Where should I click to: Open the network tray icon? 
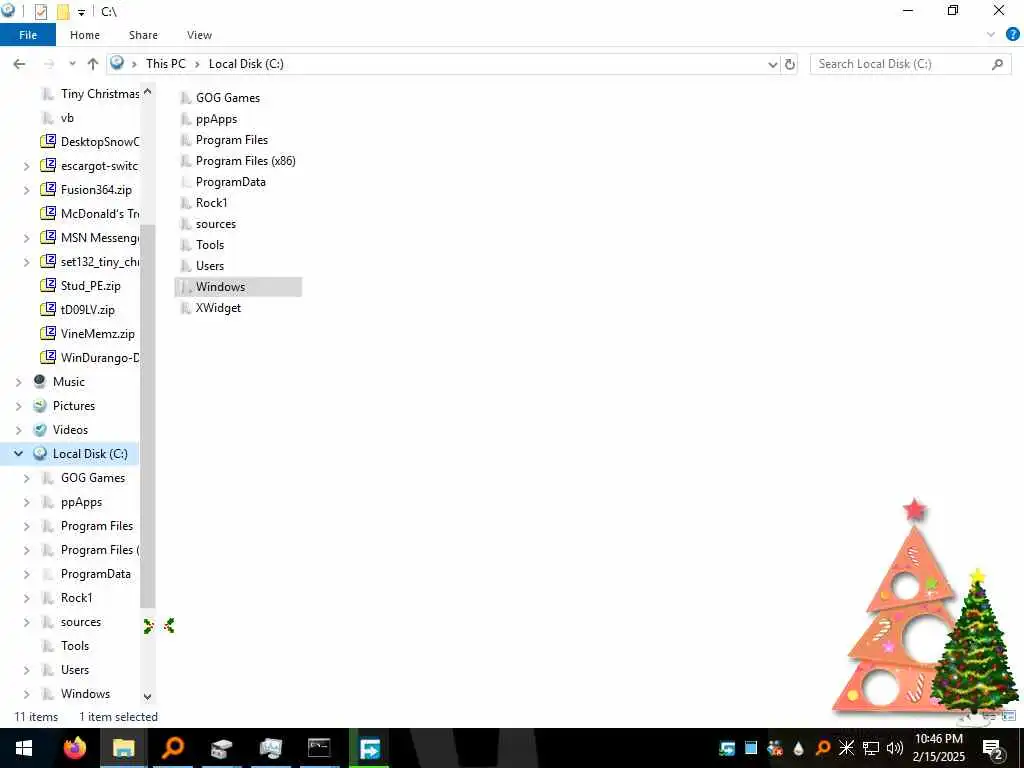pos(871,748)
